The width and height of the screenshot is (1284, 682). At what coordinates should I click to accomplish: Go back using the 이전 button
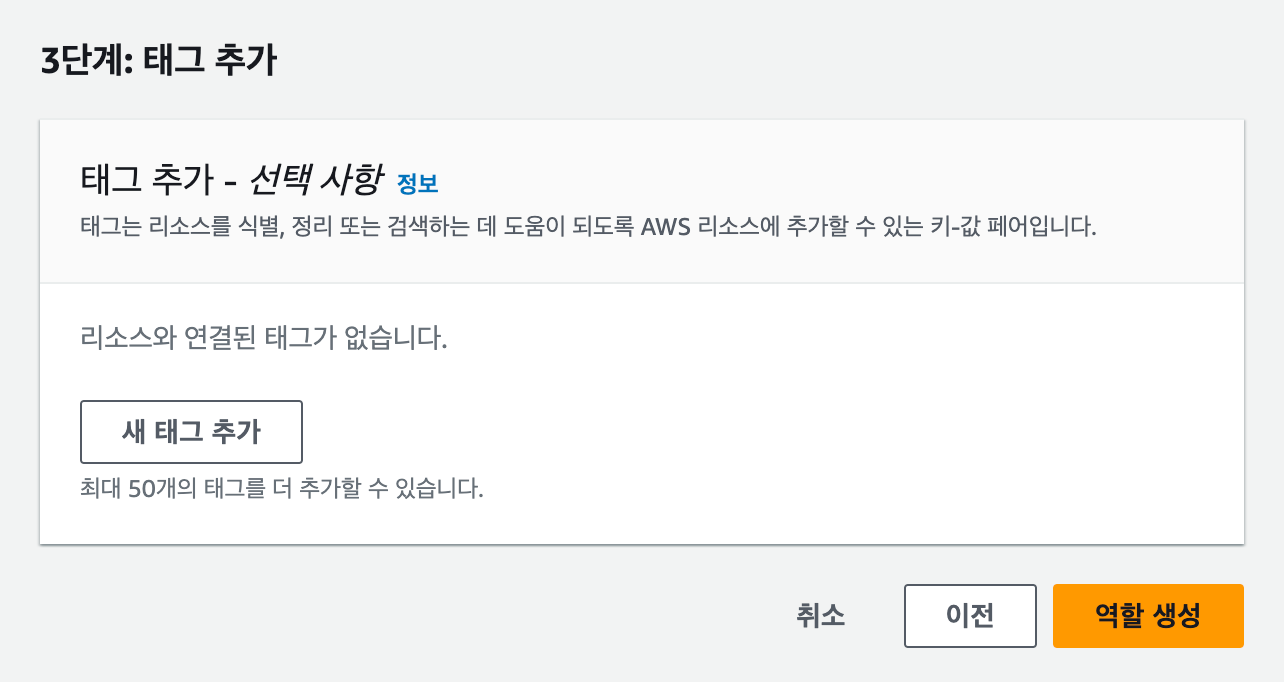tap(970, 616)
